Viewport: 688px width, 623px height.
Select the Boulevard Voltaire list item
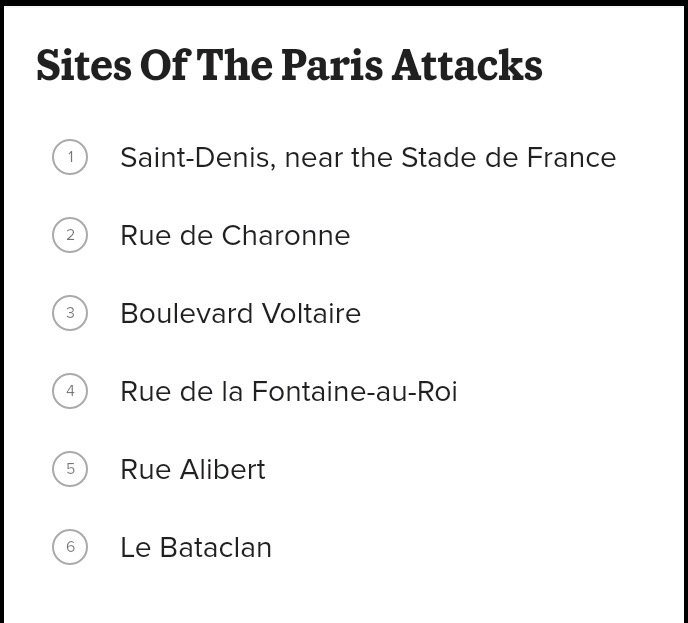240,313
